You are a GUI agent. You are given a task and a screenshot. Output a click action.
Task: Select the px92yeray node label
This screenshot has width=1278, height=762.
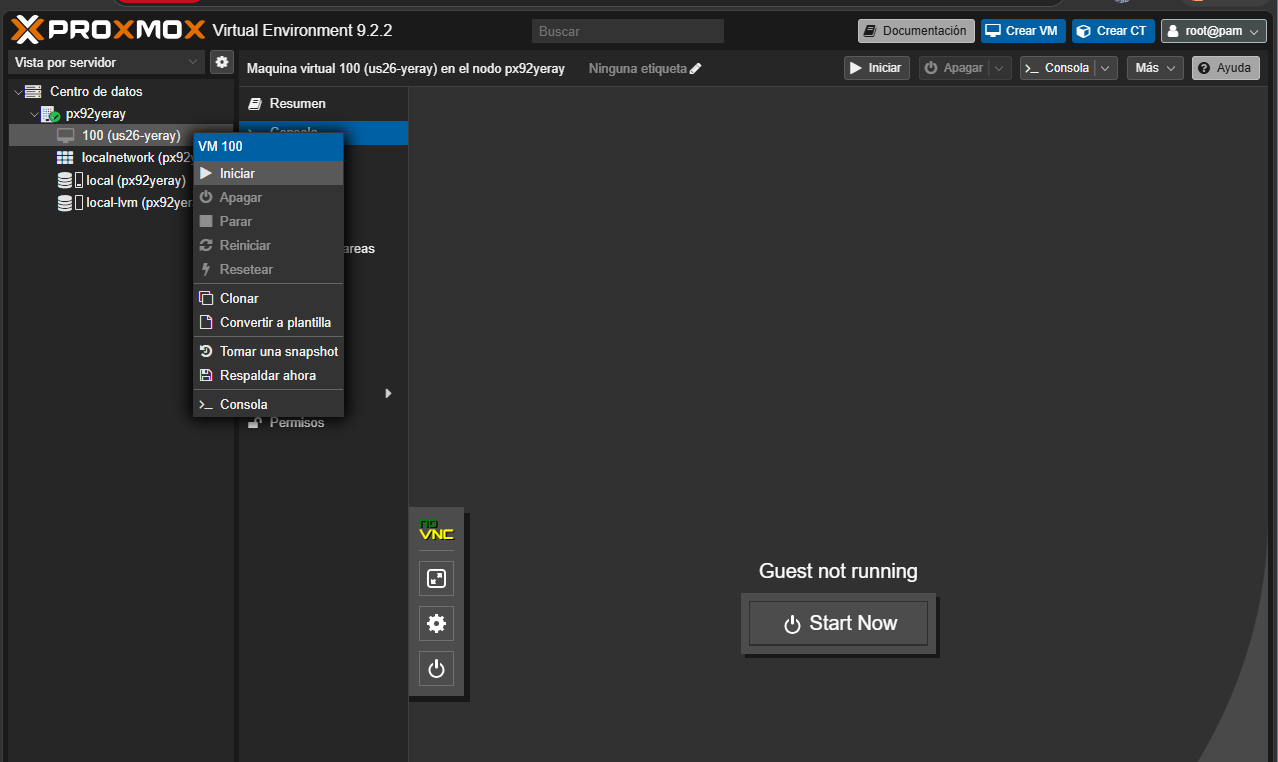click(x=96, y=114)
